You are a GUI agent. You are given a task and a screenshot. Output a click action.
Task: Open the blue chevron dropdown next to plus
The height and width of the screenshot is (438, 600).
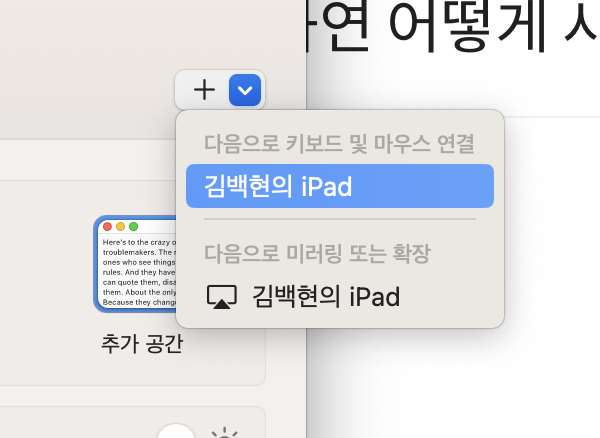click(245, 90)
